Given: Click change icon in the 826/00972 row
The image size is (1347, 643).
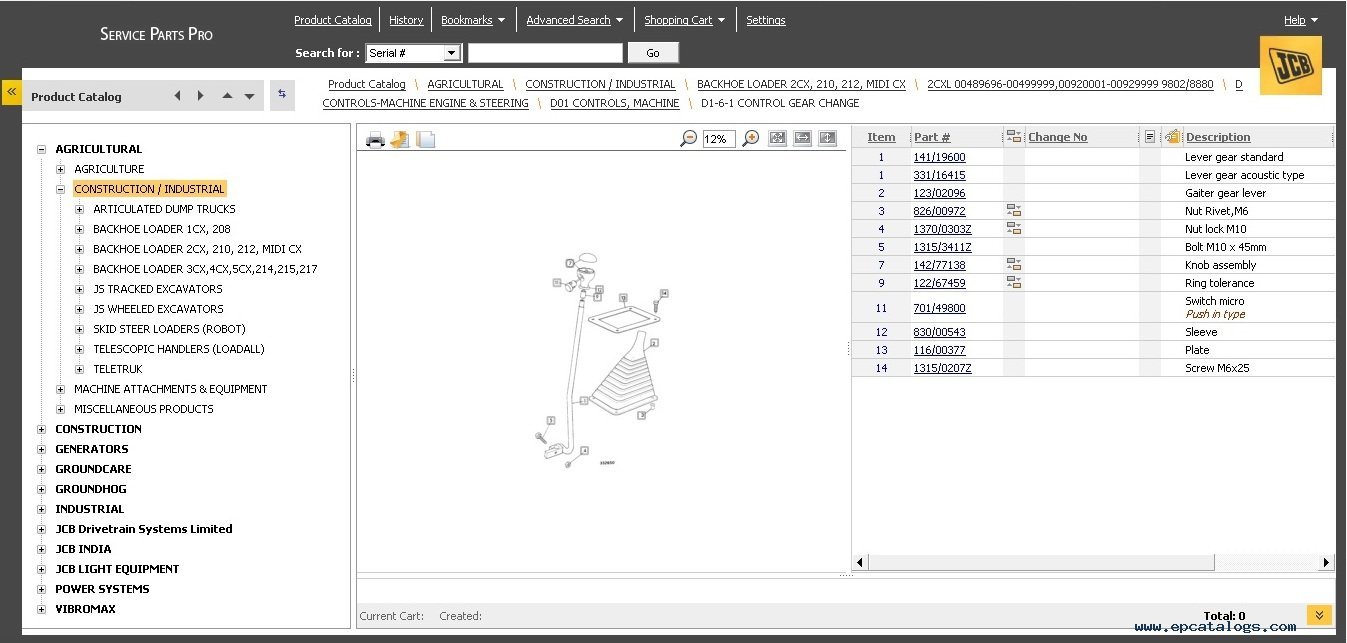Looking at the screenshot, I should click(1014, 211).
